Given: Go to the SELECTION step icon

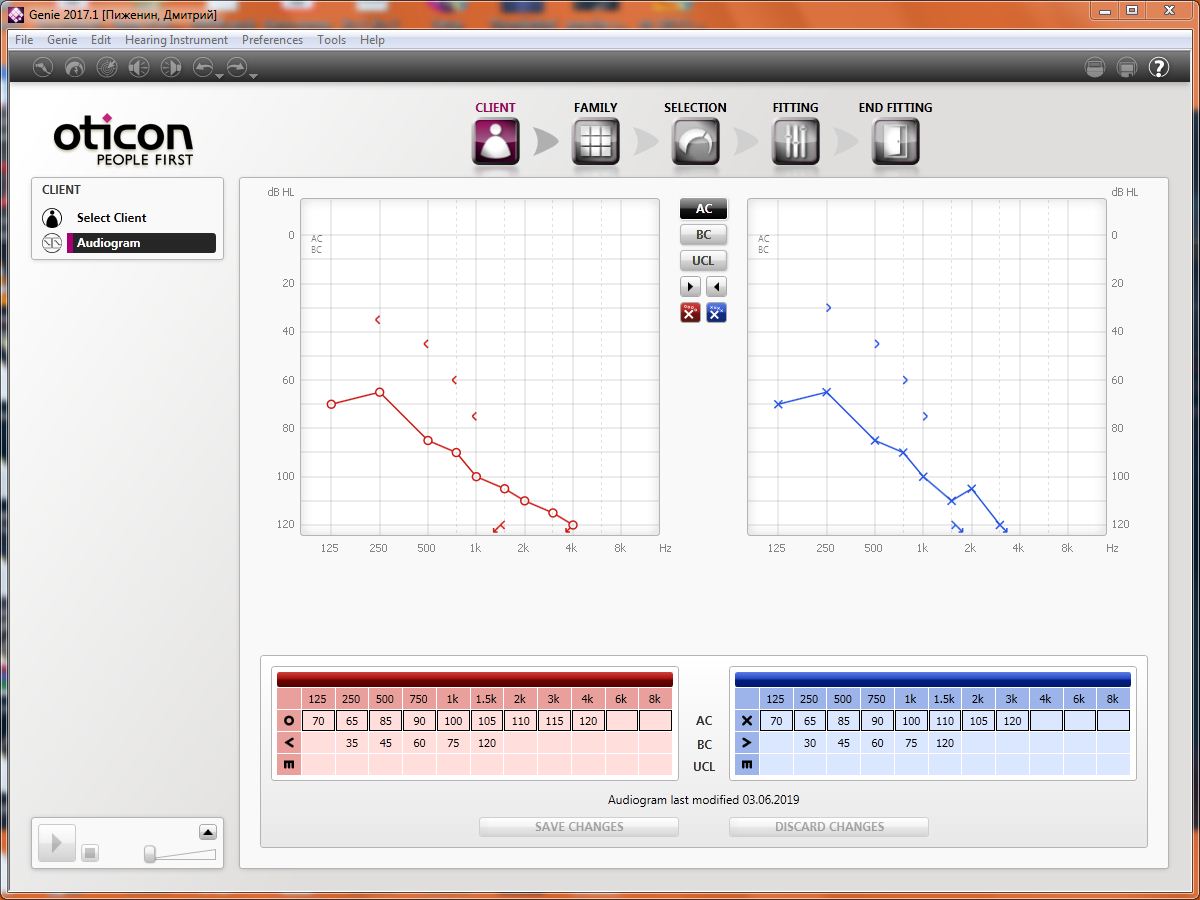Looking at the screenshot, I should [x=696, y=142].
